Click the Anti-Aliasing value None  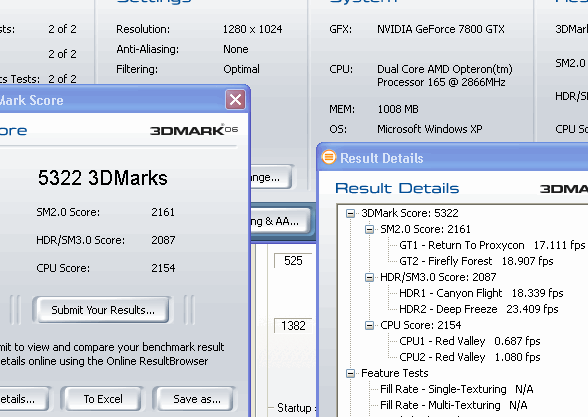[236, 49]
